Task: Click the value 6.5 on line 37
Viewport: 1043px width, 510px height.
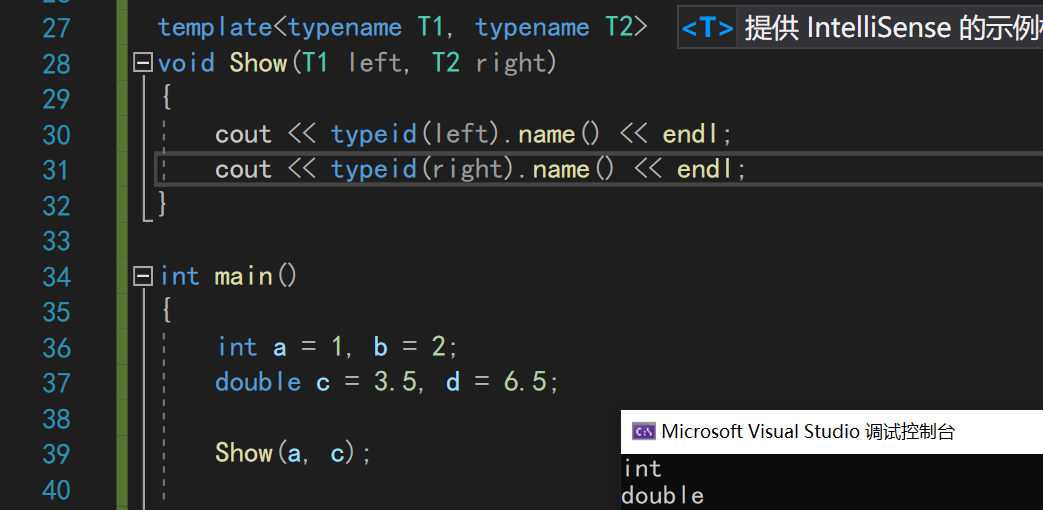Action: click(x=524, y=382)
